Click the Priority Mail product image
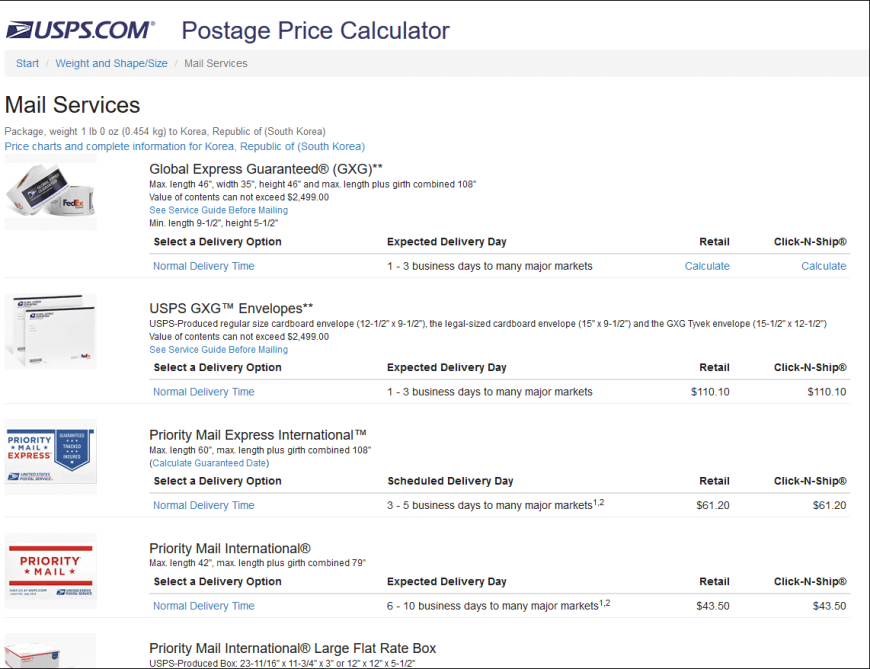This screenshot has width=870, height=669. [50, 571]
